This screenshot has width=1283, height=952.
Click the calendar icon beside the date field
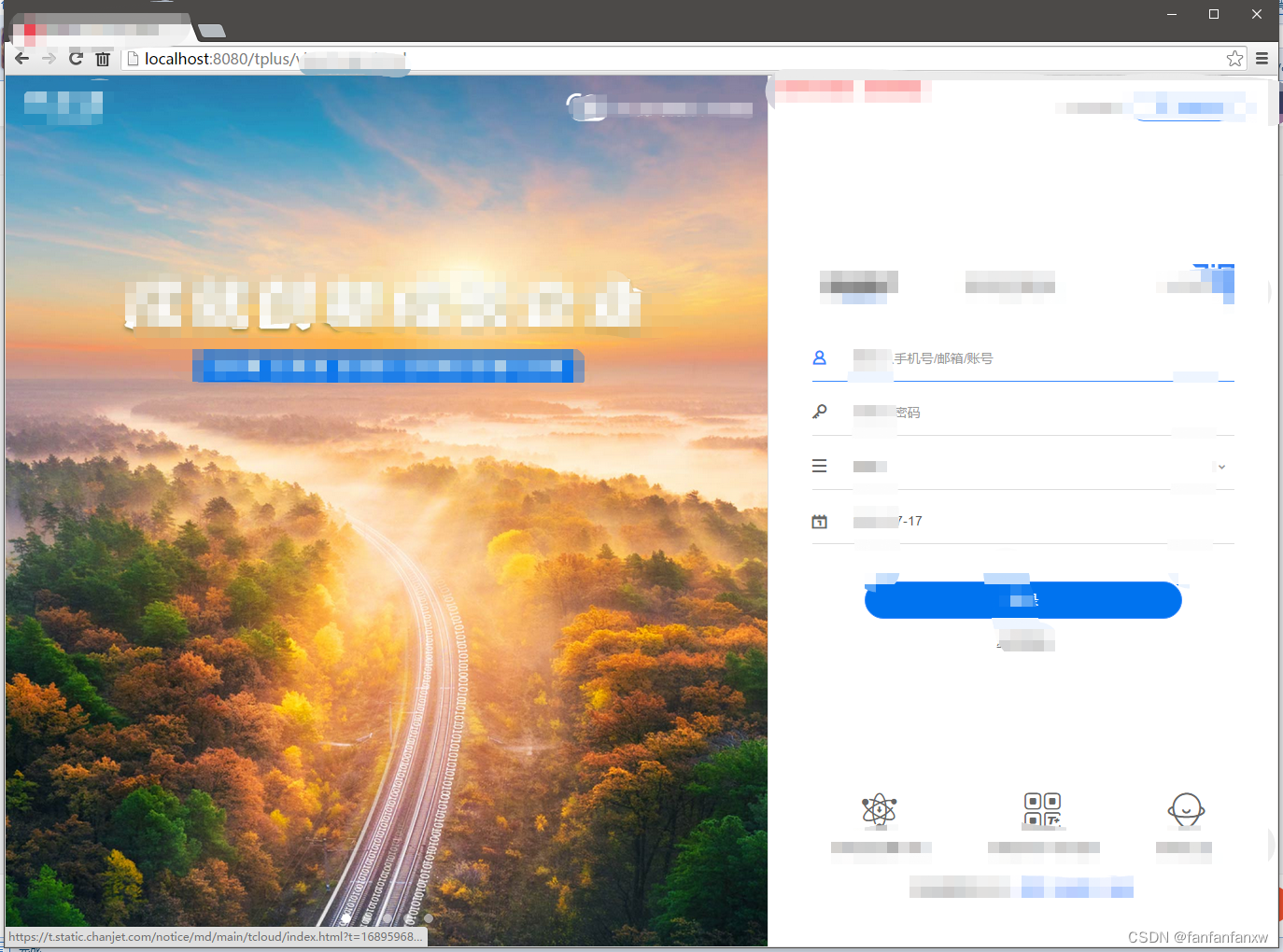click(819, 521)
